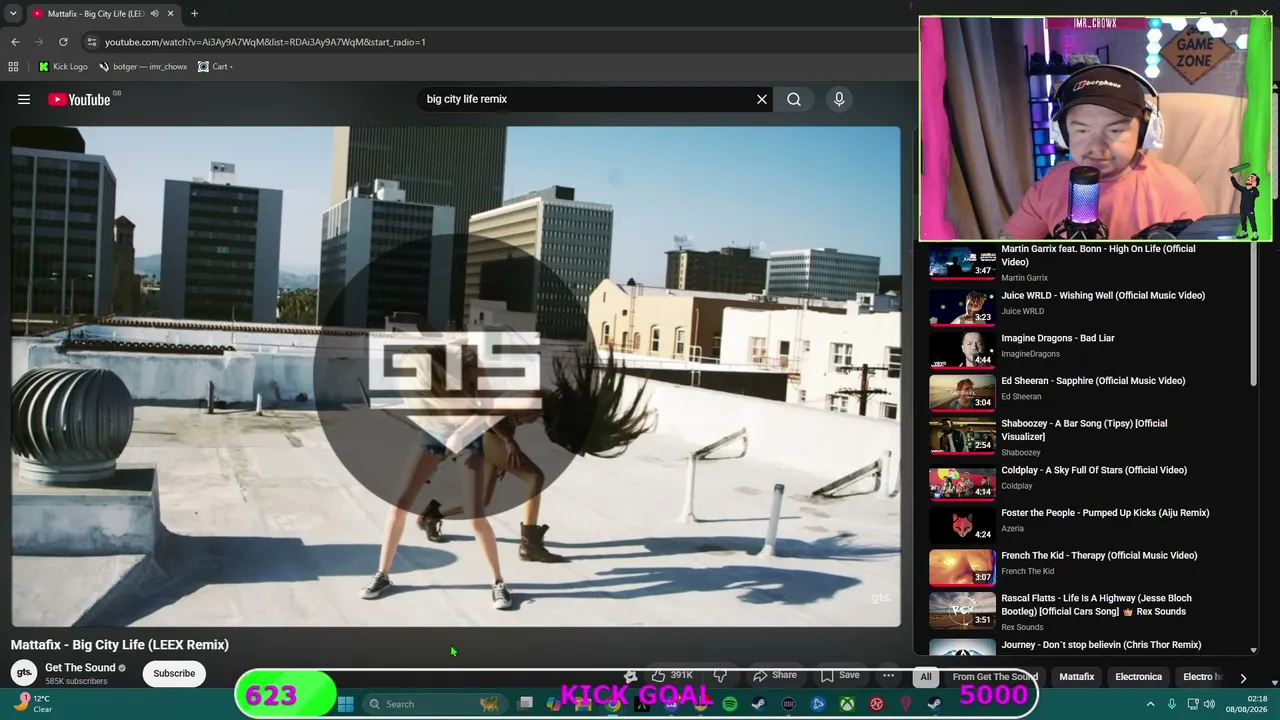1280x720 pixels.
Task: Play Juice WRLD - Wishing Well video title
Action: (x=1103, y=296)
